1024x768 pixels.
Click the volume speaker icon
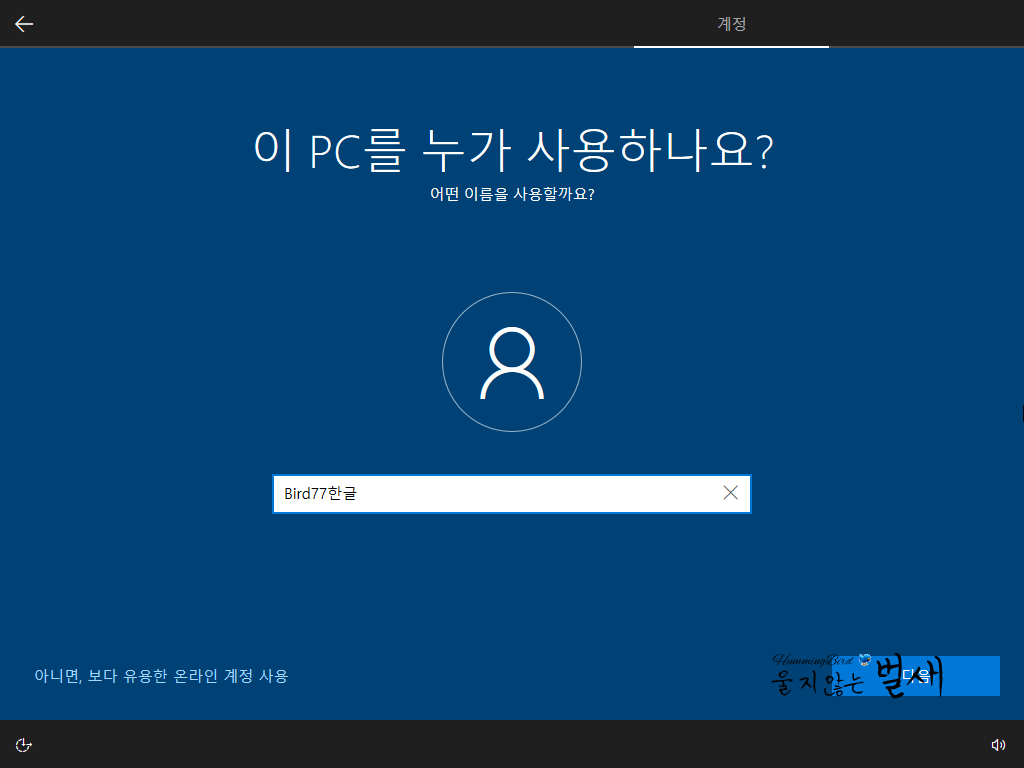click(998, 744)
